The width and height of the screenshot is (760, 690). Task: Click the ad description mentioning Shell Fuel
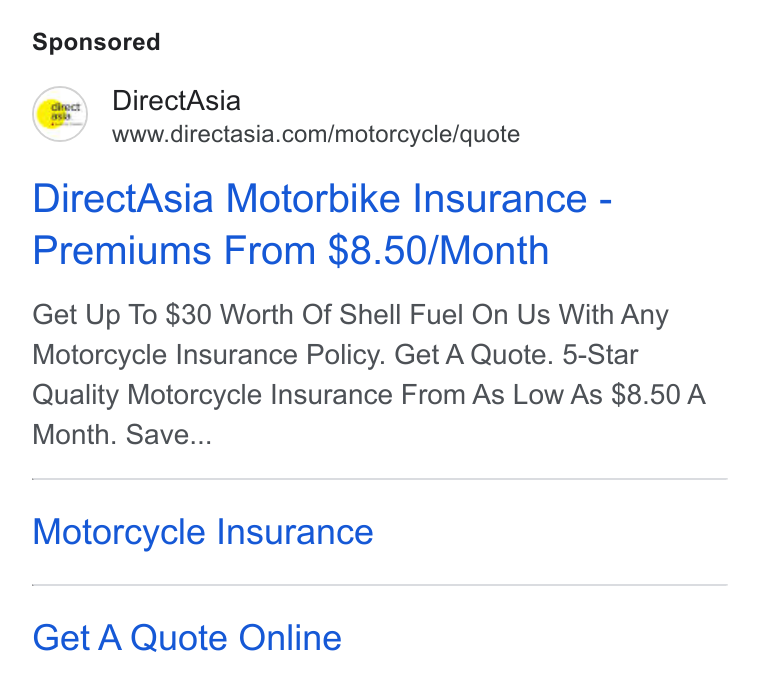(x=369, y=375)
